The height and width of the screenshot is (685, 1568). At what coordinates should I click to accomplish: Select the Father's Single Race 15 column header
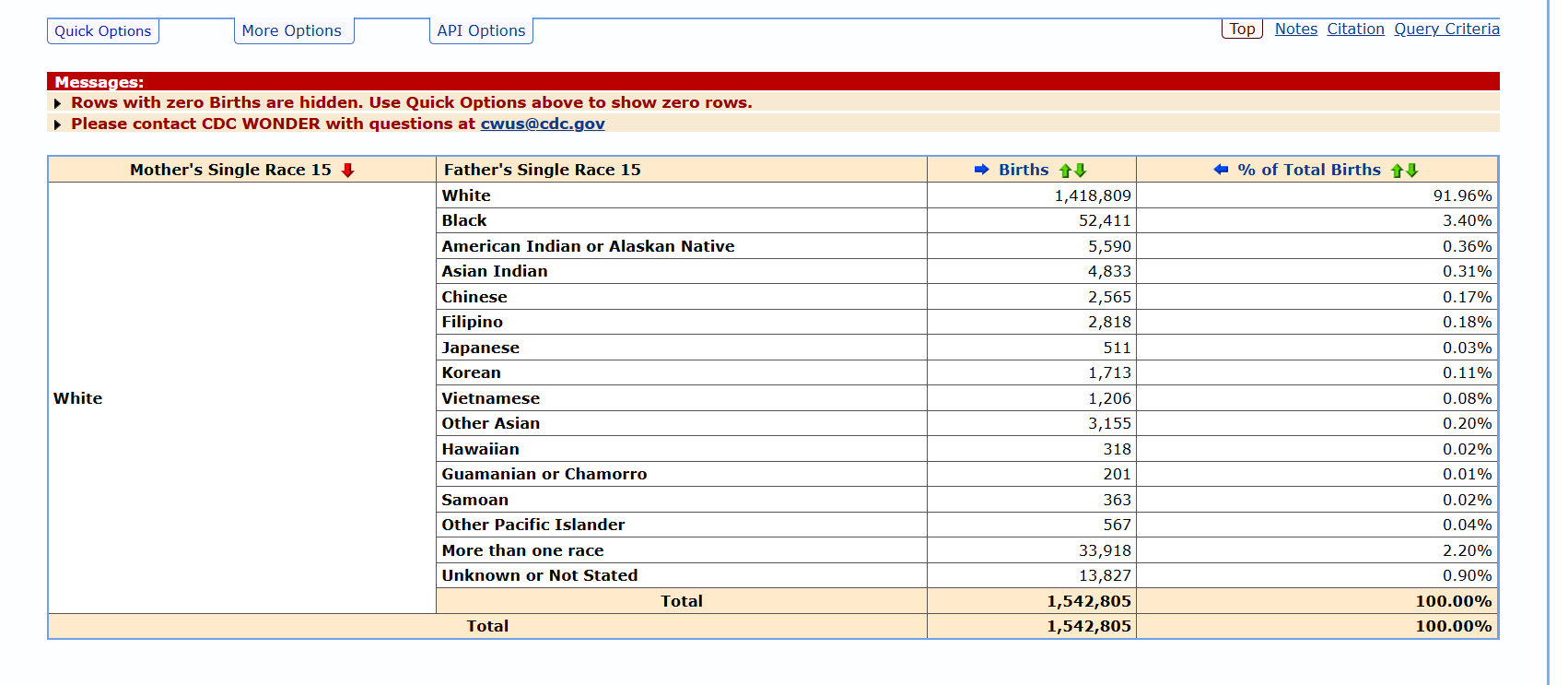pyautogui.click(x=542, y=170)
